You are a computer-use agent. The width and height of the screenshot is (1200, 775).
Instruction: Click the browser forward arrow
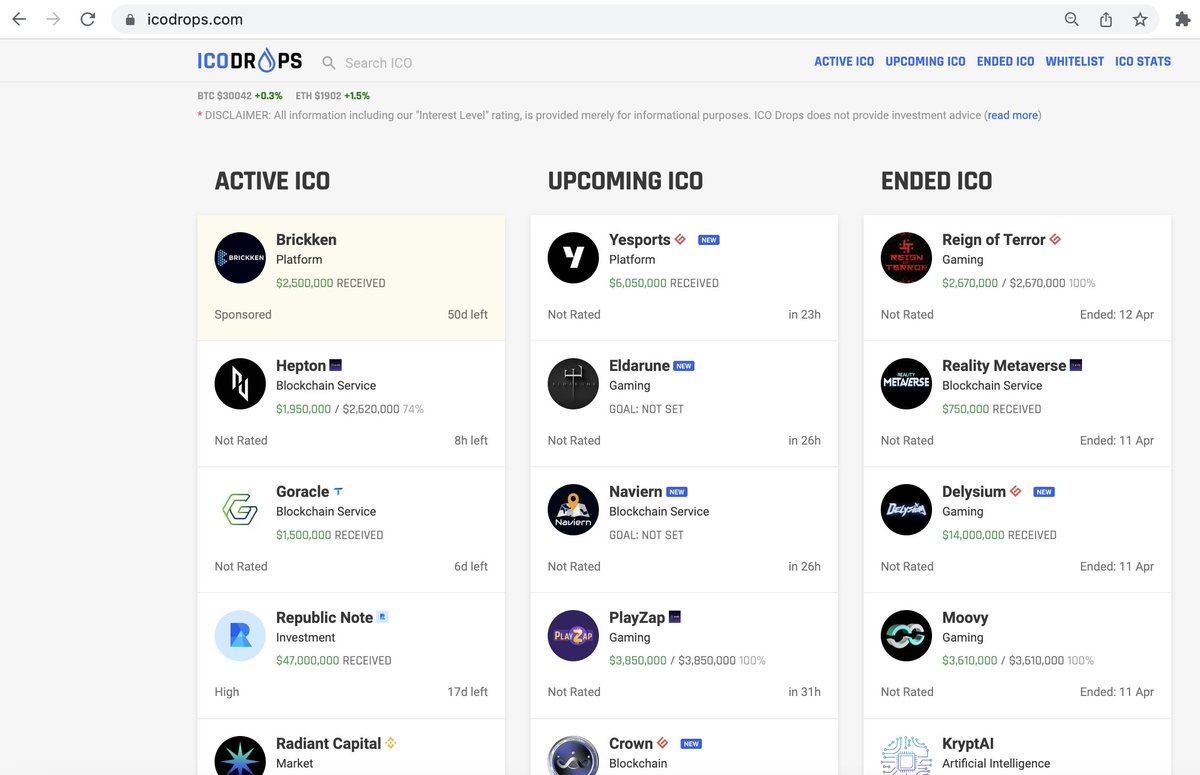coord(53,19)
